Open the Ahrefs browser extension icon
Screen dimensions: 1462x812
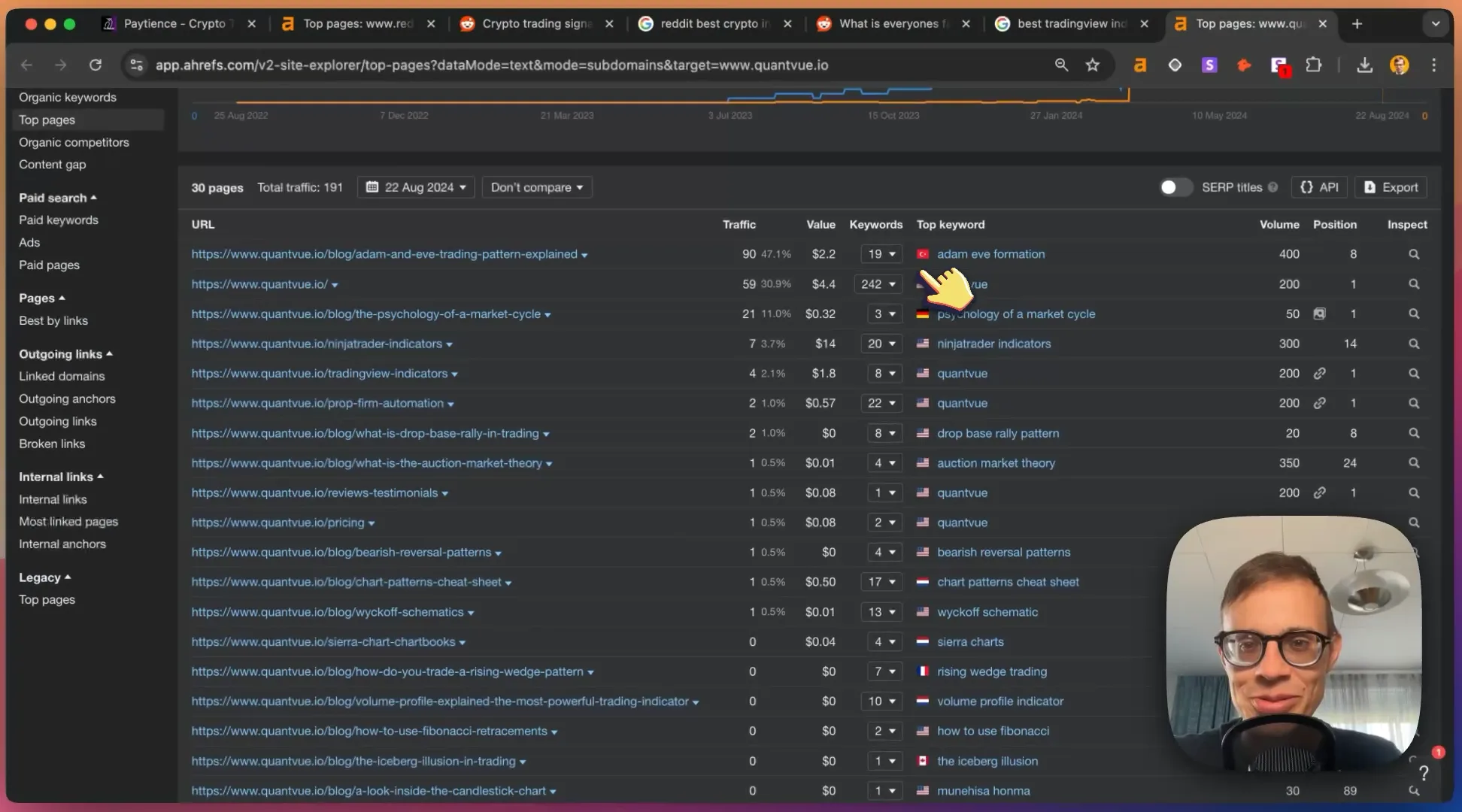[x=1140, y=65]
